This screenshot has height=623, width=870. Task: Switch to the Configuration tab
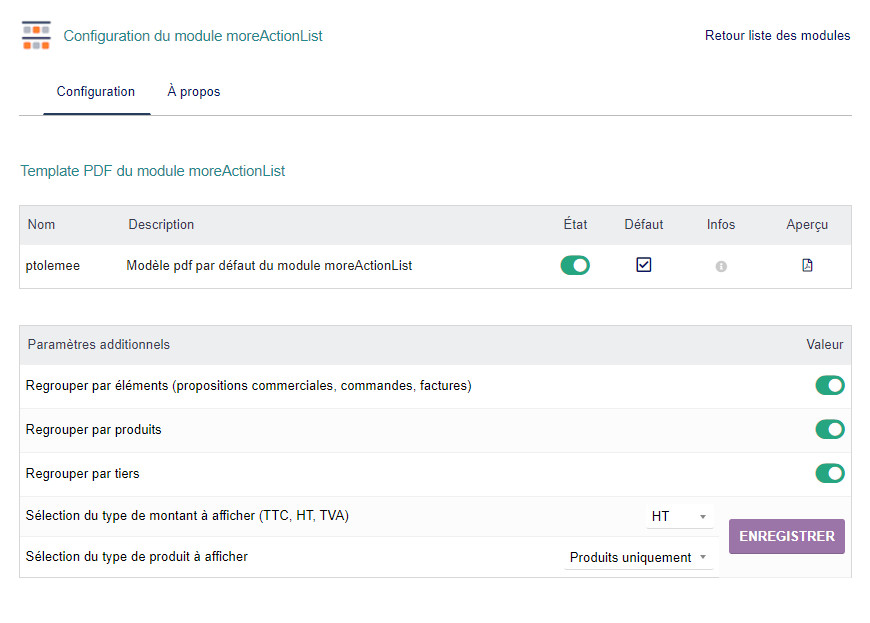96,92
